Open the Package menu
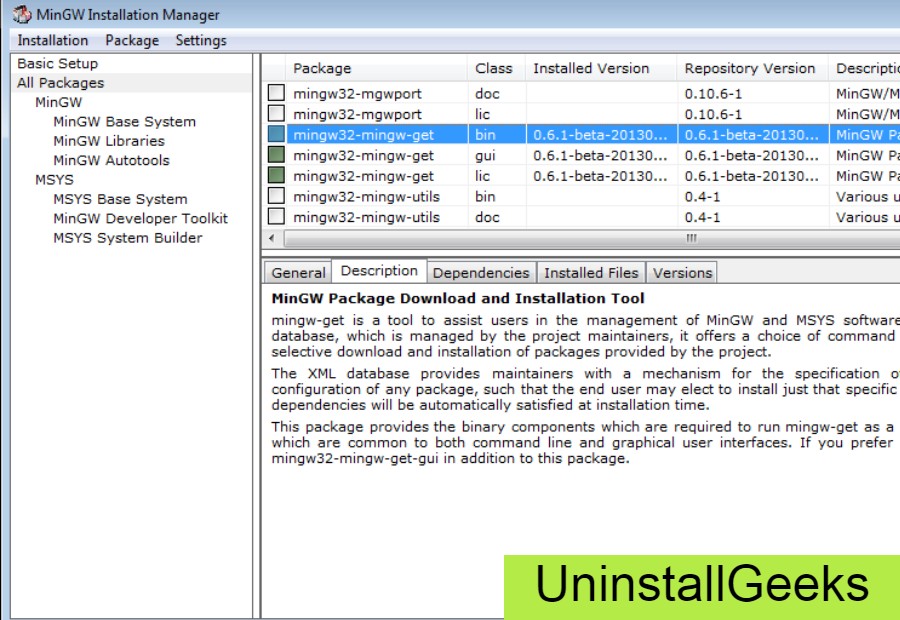Screen dimensions: 900x620 (132, 40)
